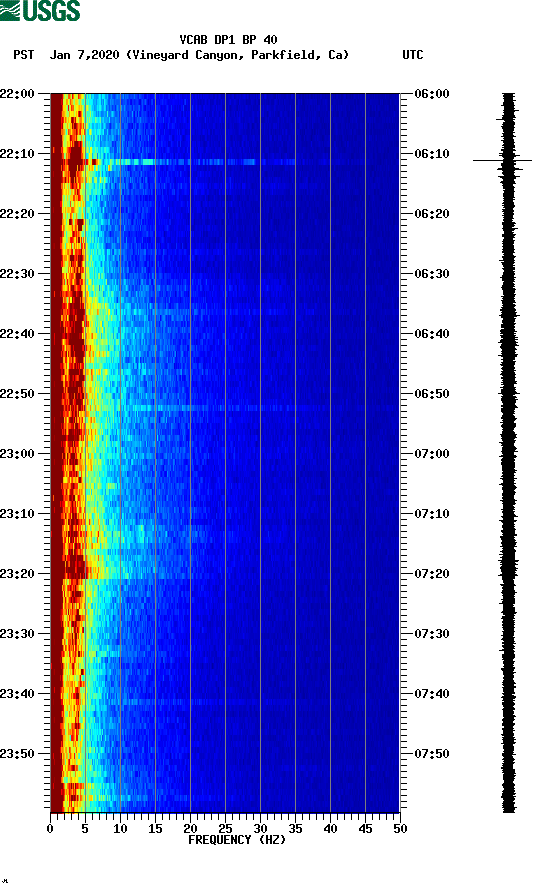Click the 0 Hz frequency axis label
Viewport: 552px width, 892px height.
50,829
